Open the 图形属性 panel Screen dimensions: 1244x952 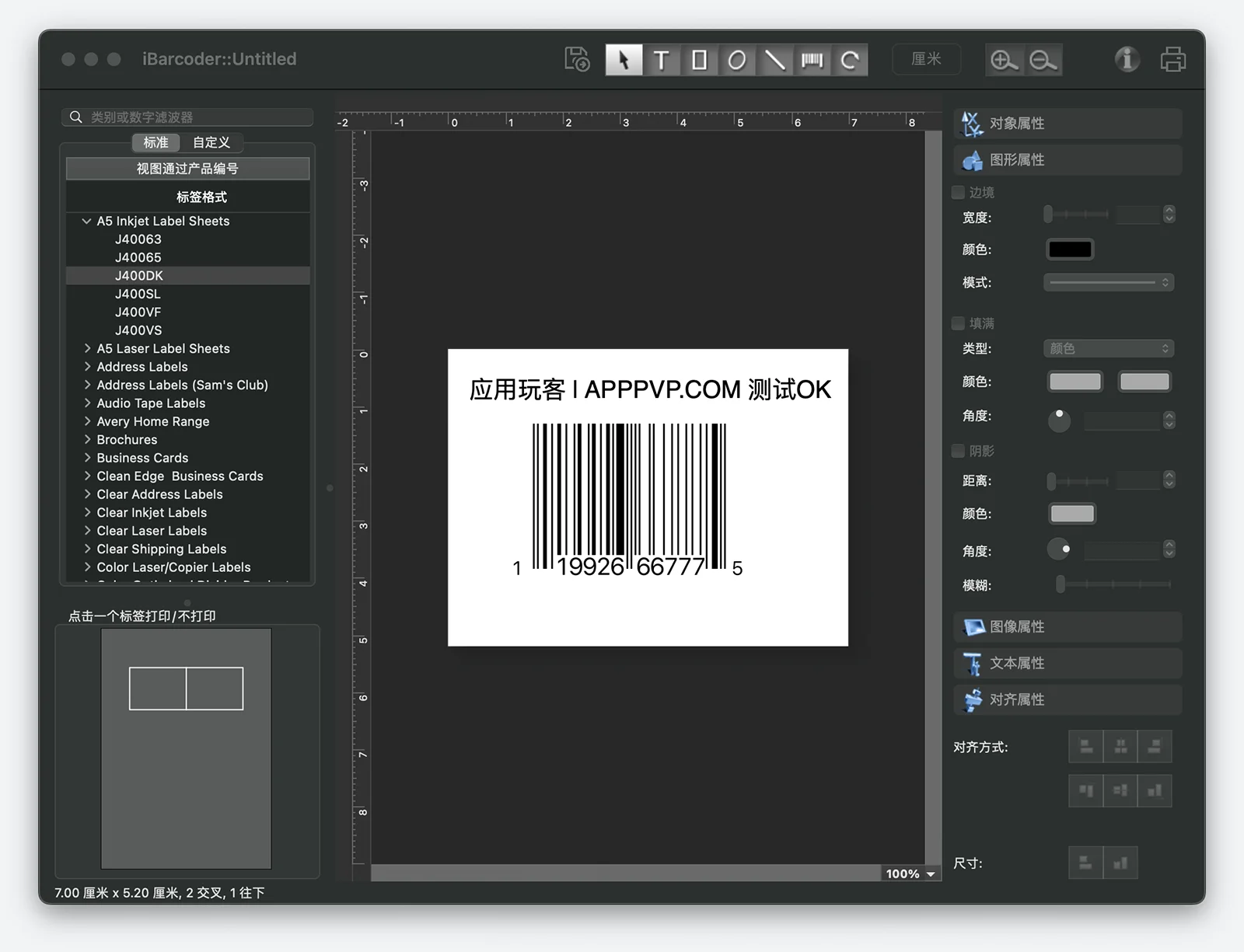[1068, 160]
